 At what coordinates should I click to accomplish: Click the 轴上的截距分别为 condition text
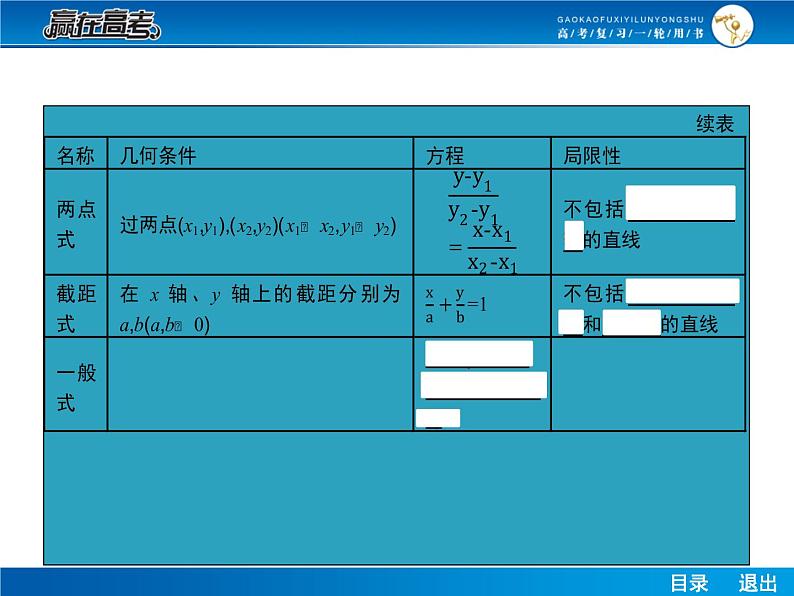tap(316, 294)
